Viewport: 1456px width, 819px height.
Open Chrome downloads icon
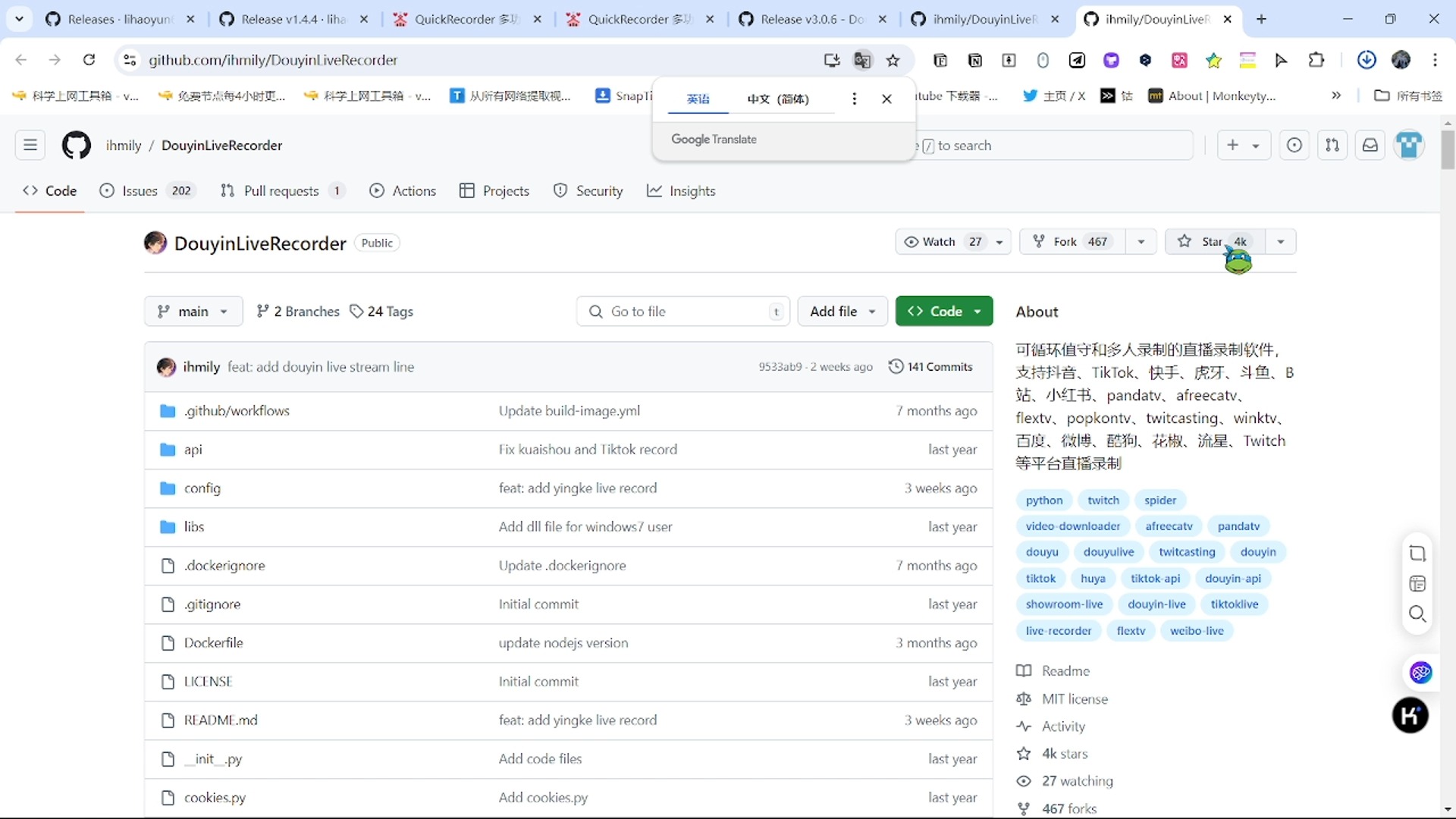click(1367, 60)
